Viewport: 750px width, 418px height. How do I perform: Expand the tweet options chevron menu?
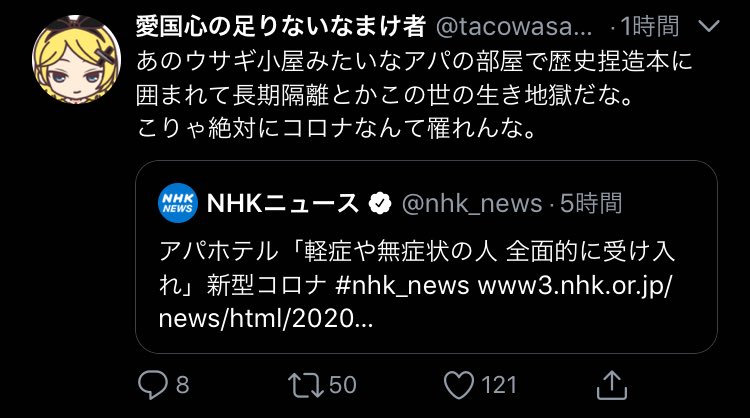709,26
